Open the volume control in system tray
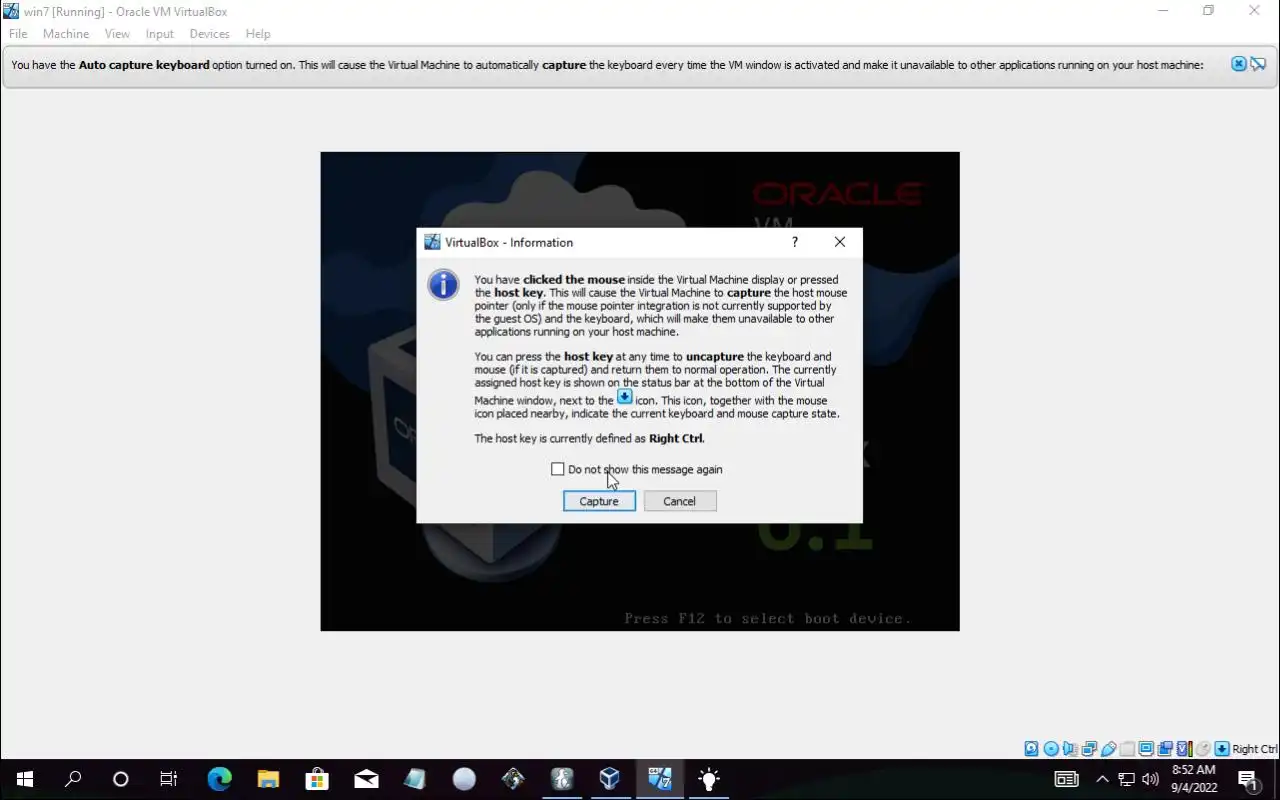Image resolution: width=1280 pixels, height=800 pixels. (1150, 779)
